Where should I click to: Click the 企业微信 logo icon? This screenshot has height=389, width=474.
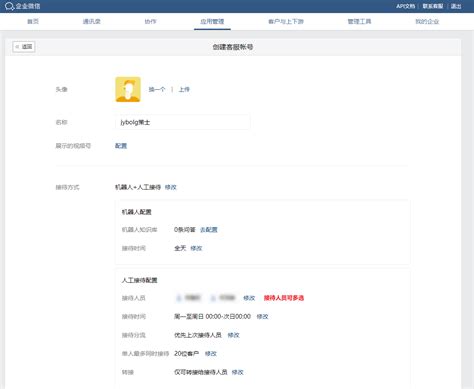pos(9,6)
